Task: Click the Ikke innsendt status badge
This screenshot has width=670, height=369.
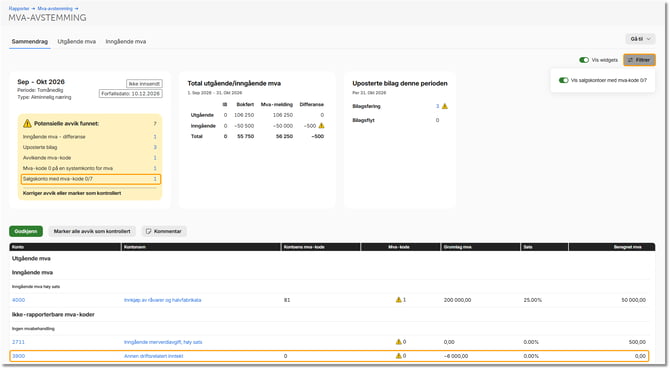Action: click(144, 84)
